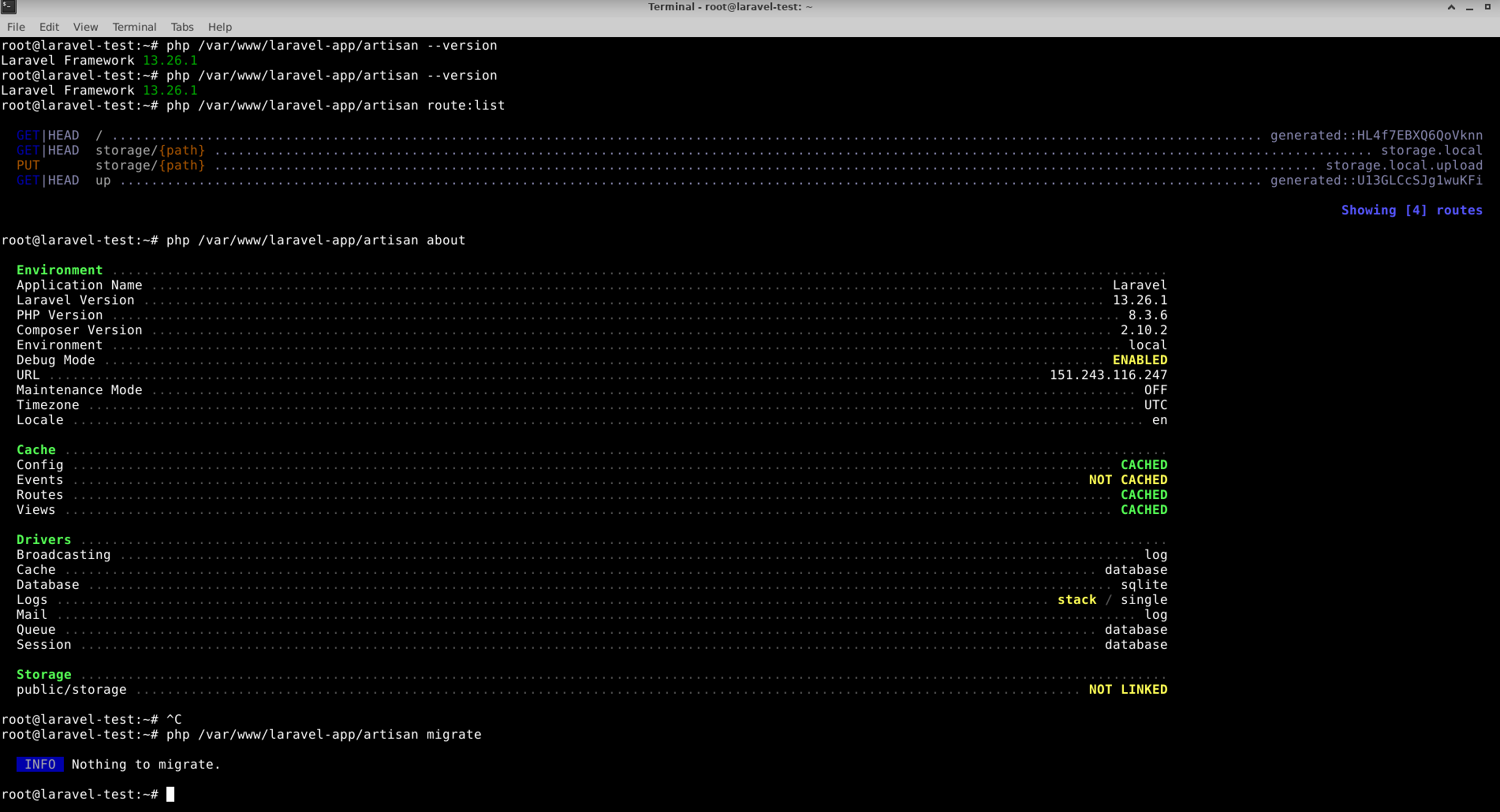1500x812 pixels.
Task: Click the Timezone 'UTC' value
Action: 1155,405
